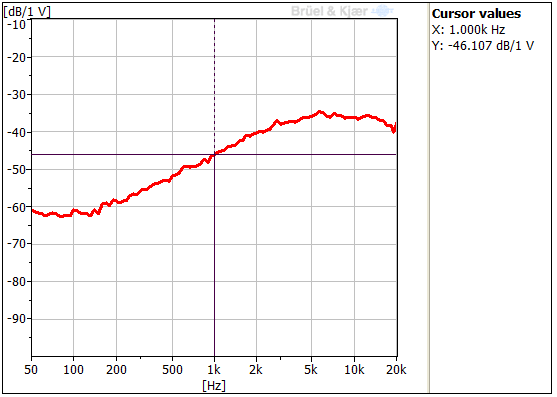557x397 pixels.
Task: Click the '100' frequency axis label
Action: 73,370
